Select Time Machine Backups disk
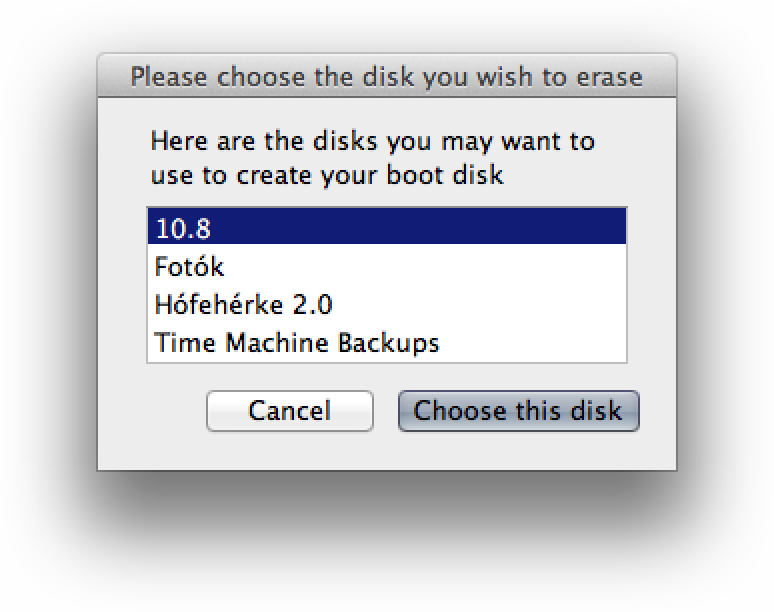This screenshot has width=774, height=612. click(387, 343)
